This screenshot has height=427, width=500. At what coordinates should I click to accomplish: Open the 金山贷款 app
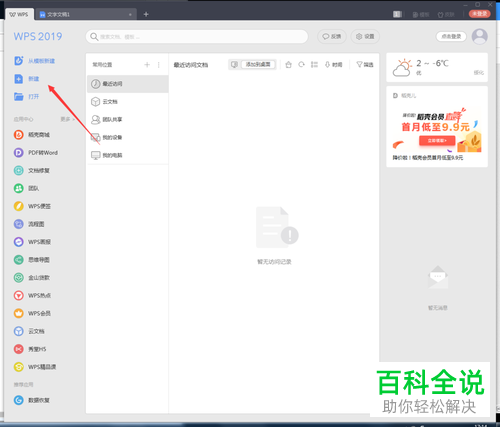point(32,277)
